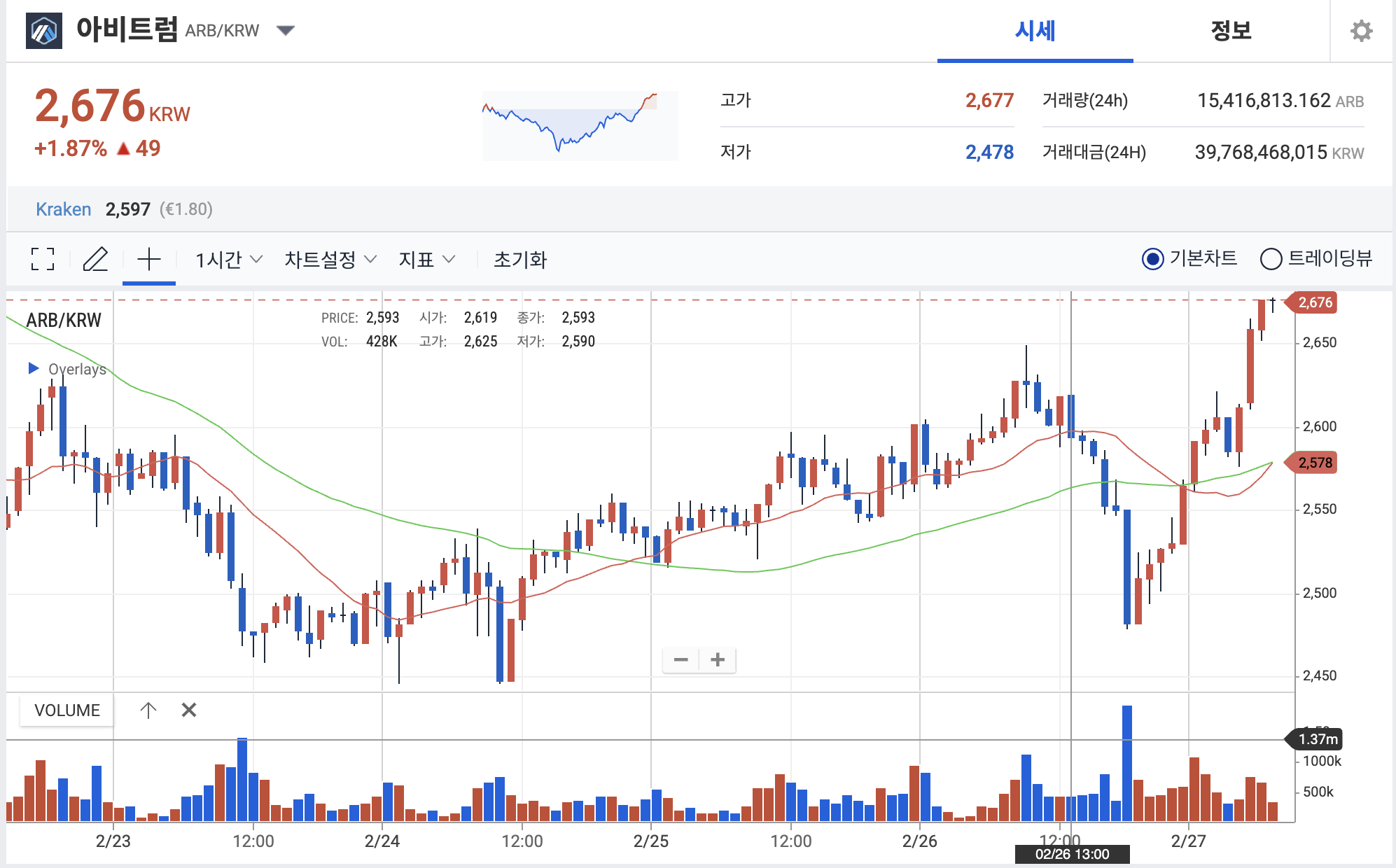Select the pencil drawing tool
The image size is (1396, 868).
pyautogui.click(x=95, y=259)
